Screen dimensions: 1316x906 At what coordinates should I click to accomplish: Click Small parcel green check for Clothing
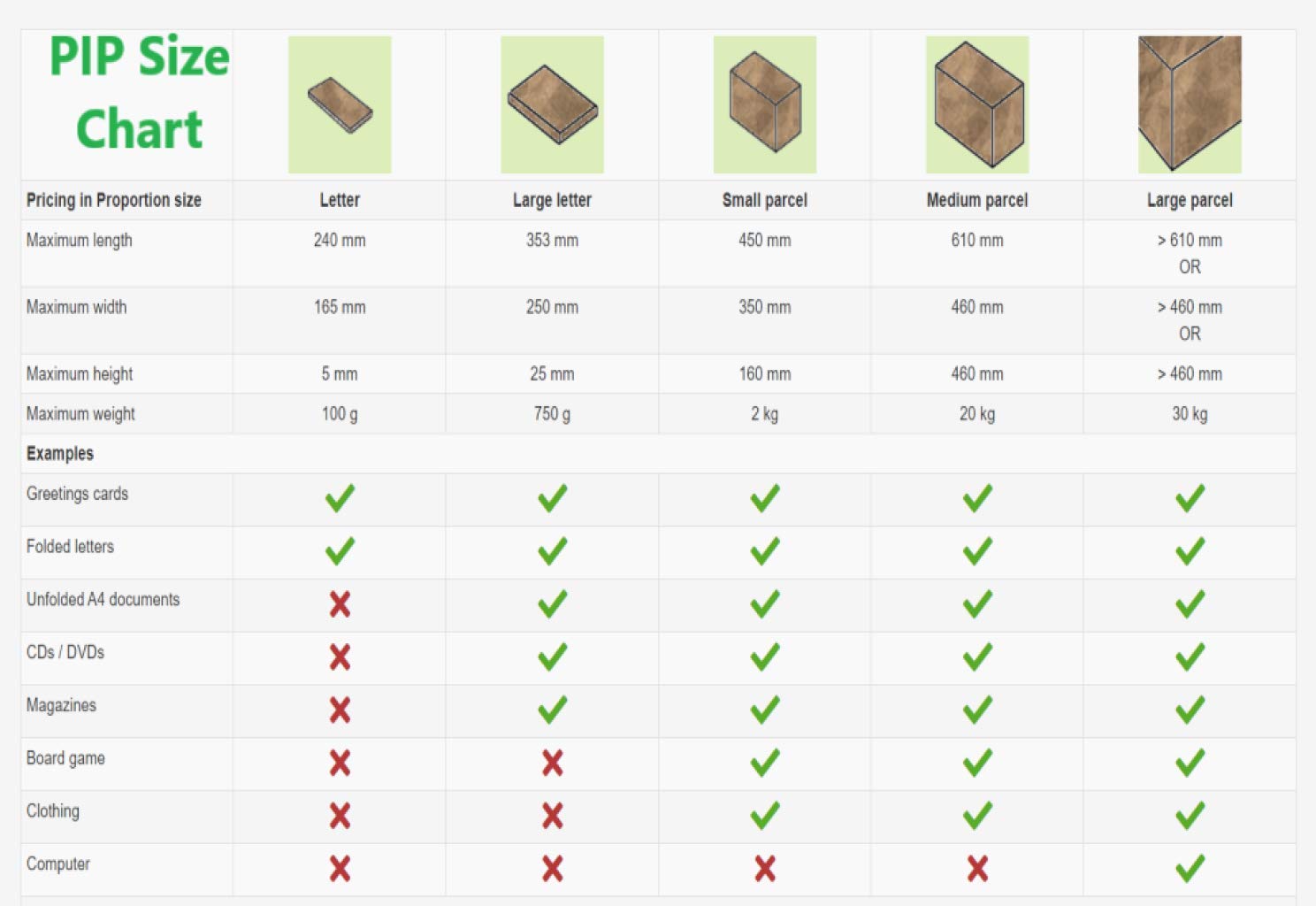pos(765,816)
